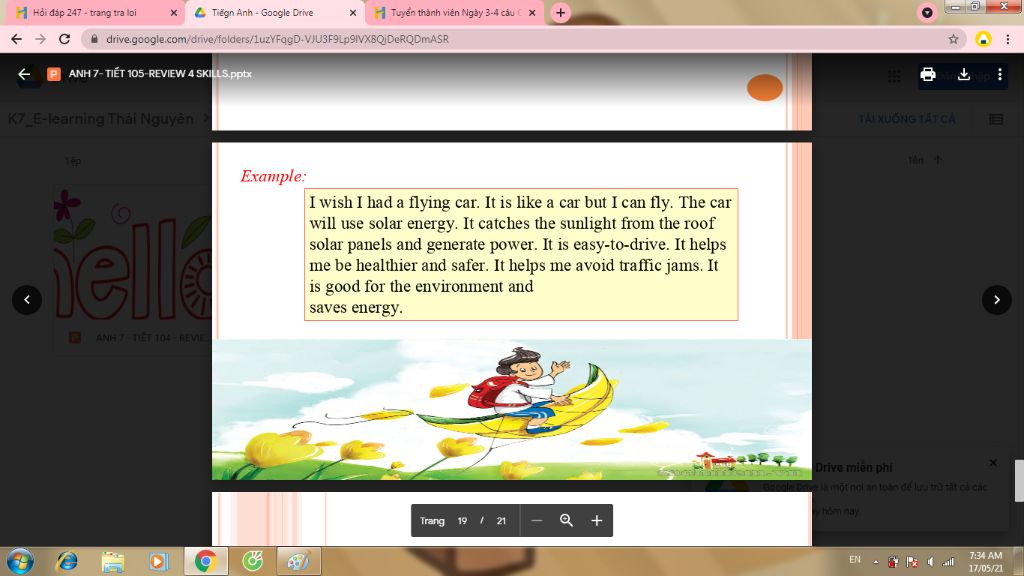
Task: Zoom out of the slide preview
Action: click(536, 520)
